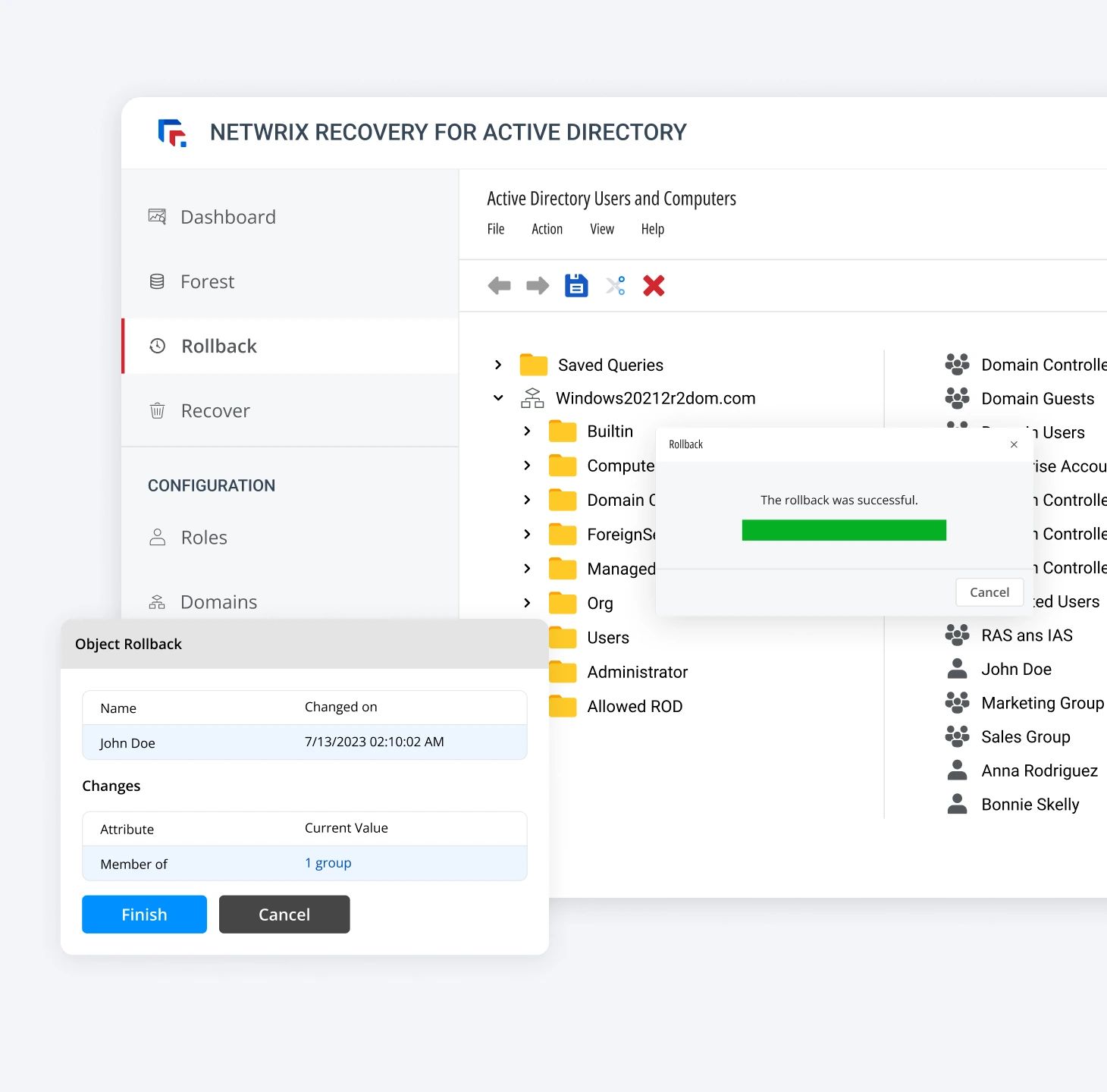1107x1092 pixels.
Task: Click Cancel in the Rollback dialog
Action: (989, 592)
